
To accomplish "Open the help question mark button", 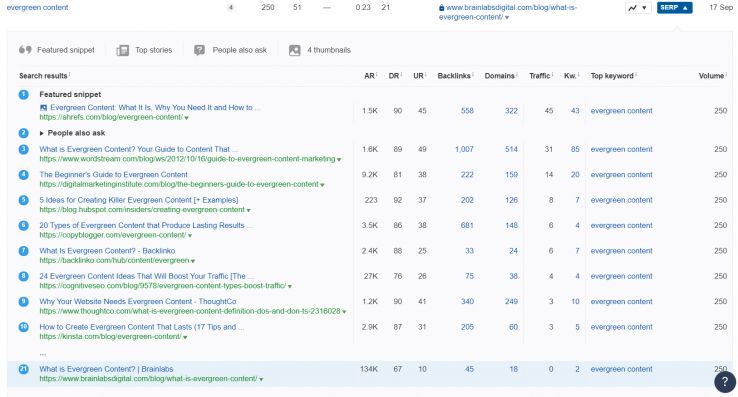I will click(x=725, y=382).
